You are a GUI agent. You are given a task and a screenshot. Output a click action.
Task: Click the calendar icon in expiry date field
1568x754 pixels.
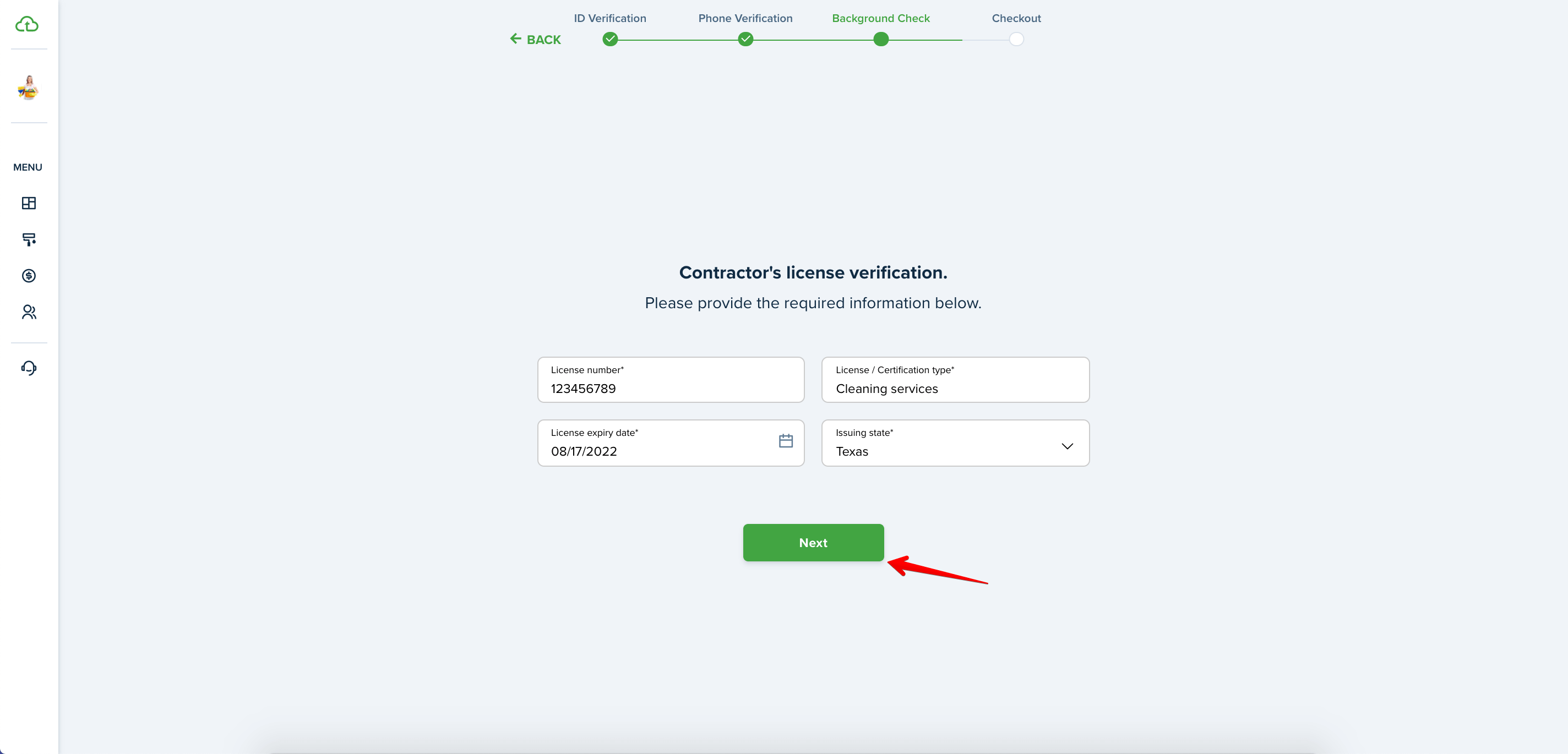coord(786,441)
